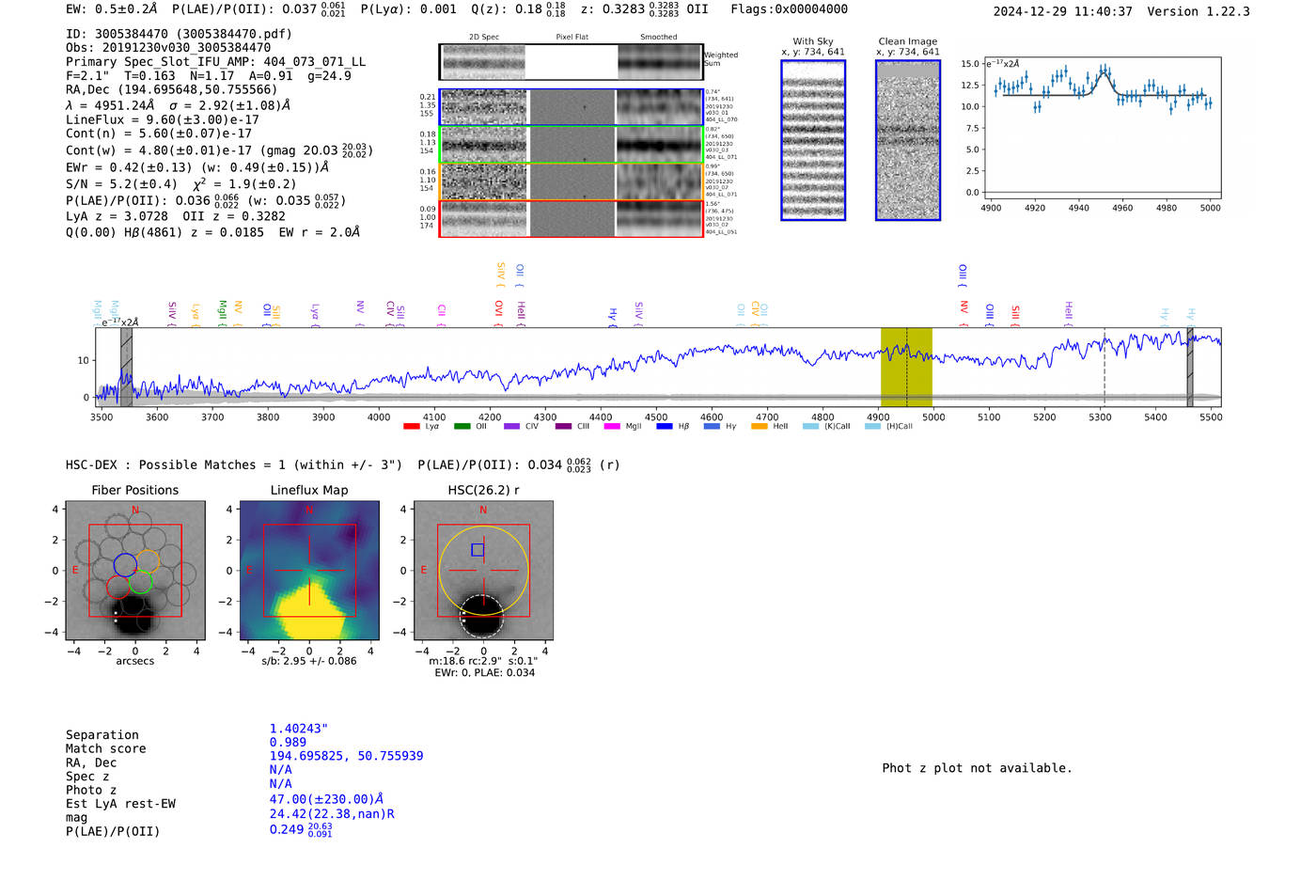1316x896 pixels.
Task: Select the Weighted Sum 2D spectrum row
Action: click(x=572, y=62)
